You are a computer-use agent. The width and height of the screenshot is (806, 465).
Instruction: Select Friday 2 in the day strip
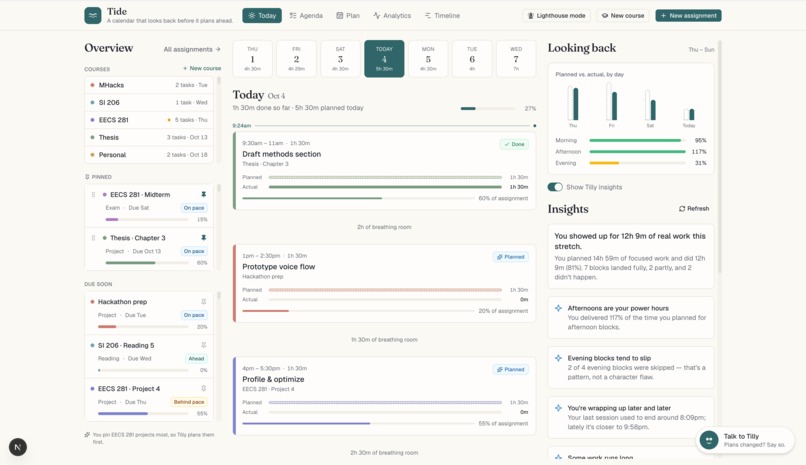point(296,59)
